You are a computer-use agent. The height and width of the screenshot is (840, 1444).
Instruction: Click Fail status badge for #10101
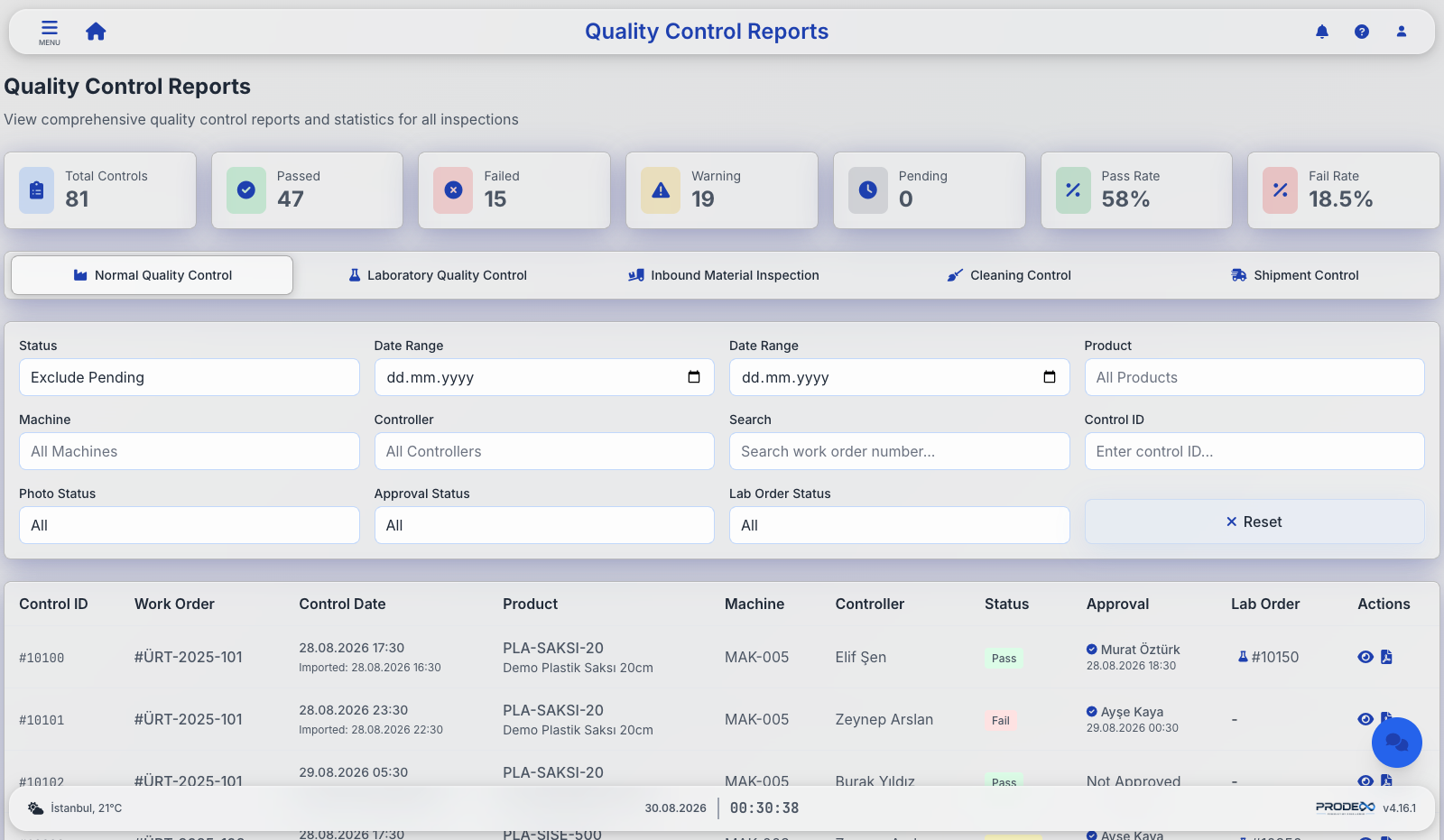[x=1000, y=720]
